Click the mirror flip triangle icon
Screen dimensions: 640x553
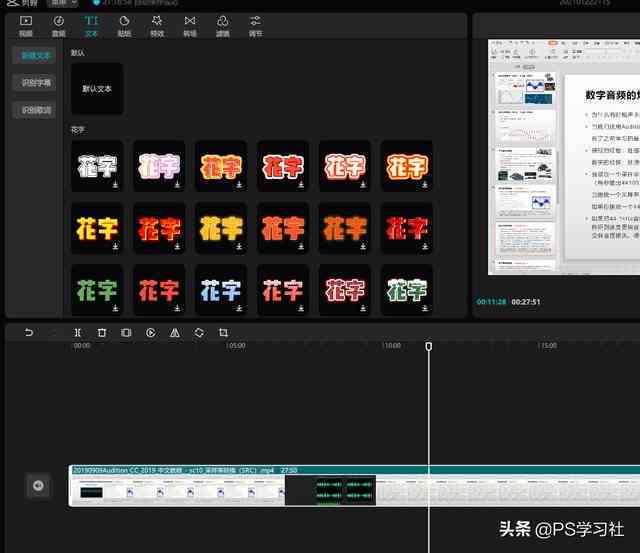175,333
